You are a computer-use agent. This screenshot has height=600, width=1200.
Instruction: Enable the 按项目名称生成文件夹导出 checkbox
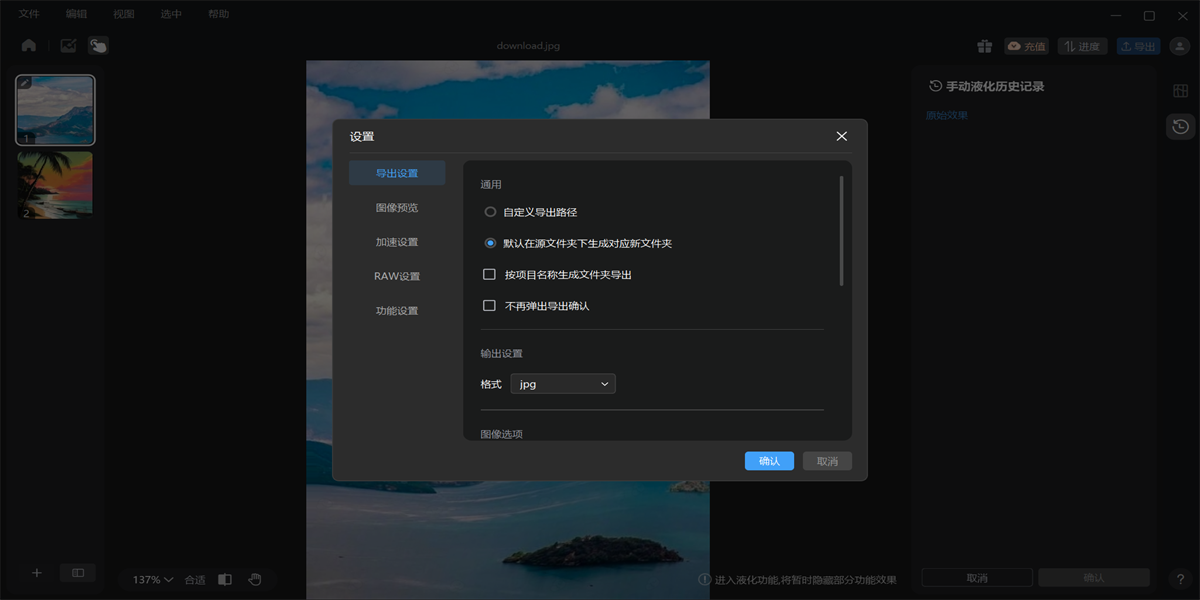(x=490, y=274)
